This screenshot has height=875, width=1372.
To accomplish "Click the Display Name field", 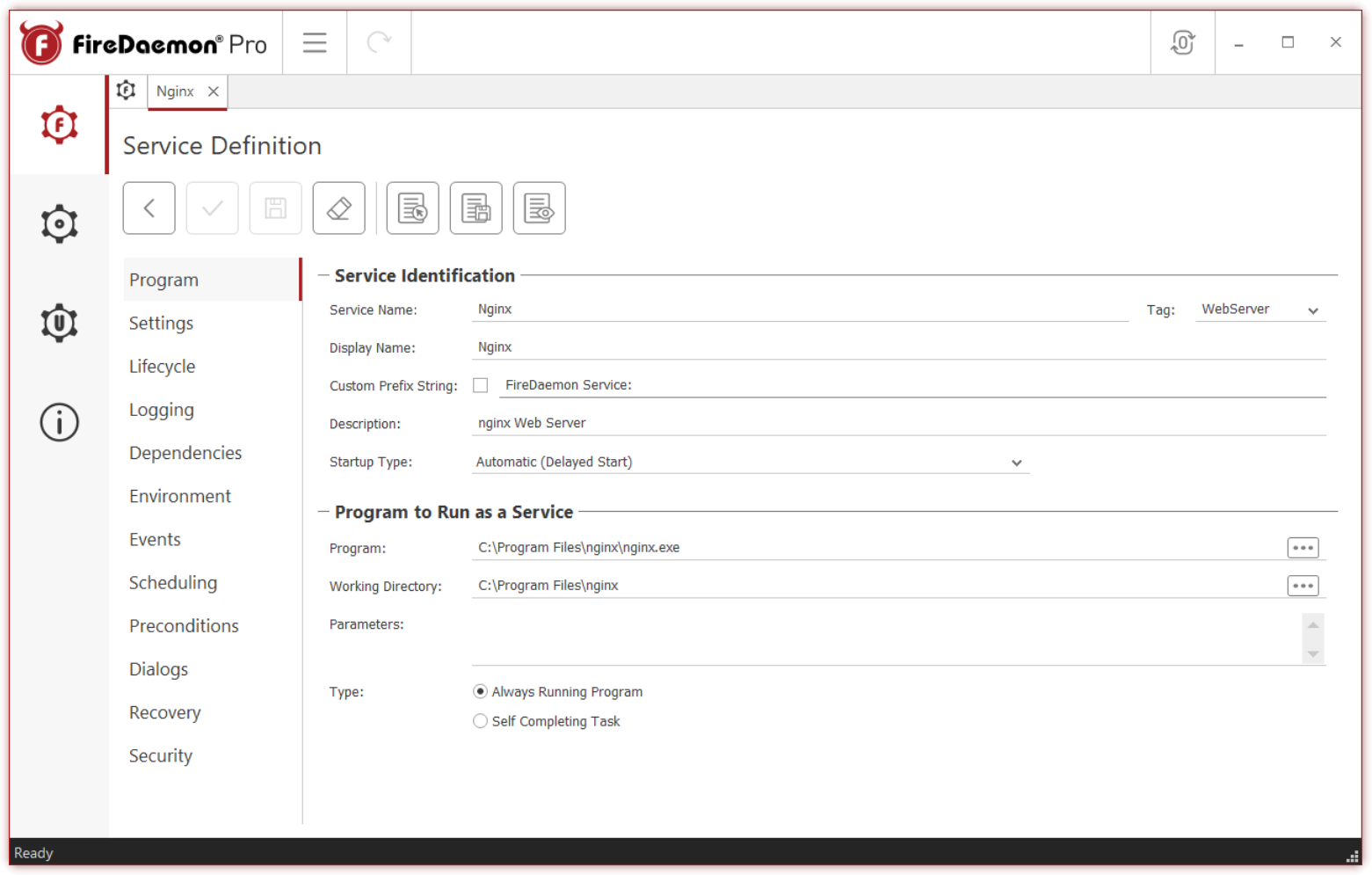I will click(898, 347).
